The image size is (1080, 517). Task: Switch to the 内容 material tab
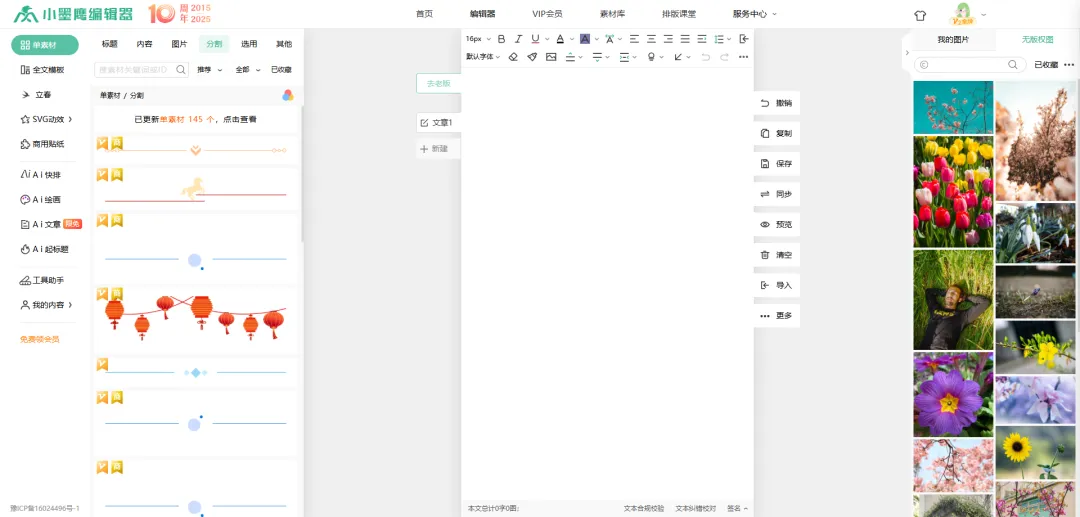click(144, 44)
